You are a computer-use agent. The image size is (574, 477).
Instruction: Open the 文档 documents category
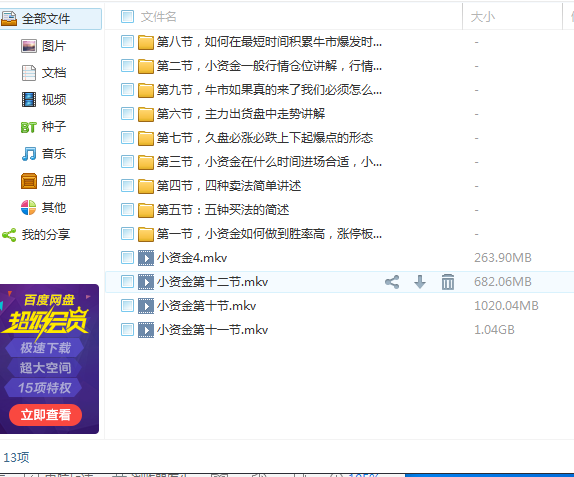pos(44,73)
